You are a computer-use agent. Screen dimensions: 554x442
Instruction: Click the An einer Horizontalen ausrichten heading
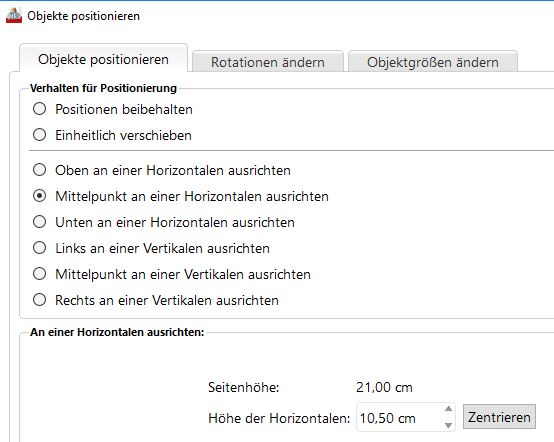pyautogui.click(x=117, y=332)
